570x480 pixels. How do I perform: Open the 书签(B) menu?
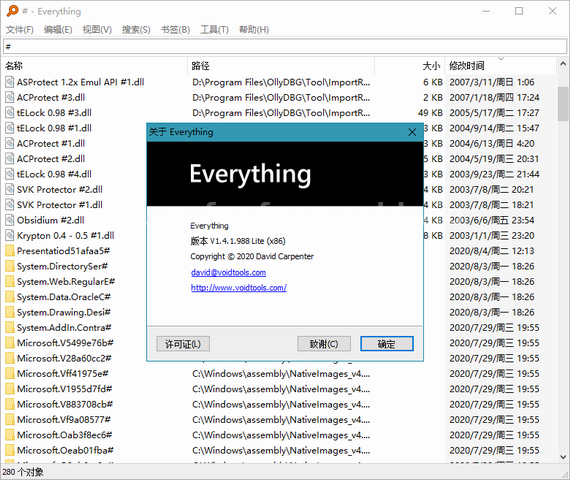(x=176, y=29)
